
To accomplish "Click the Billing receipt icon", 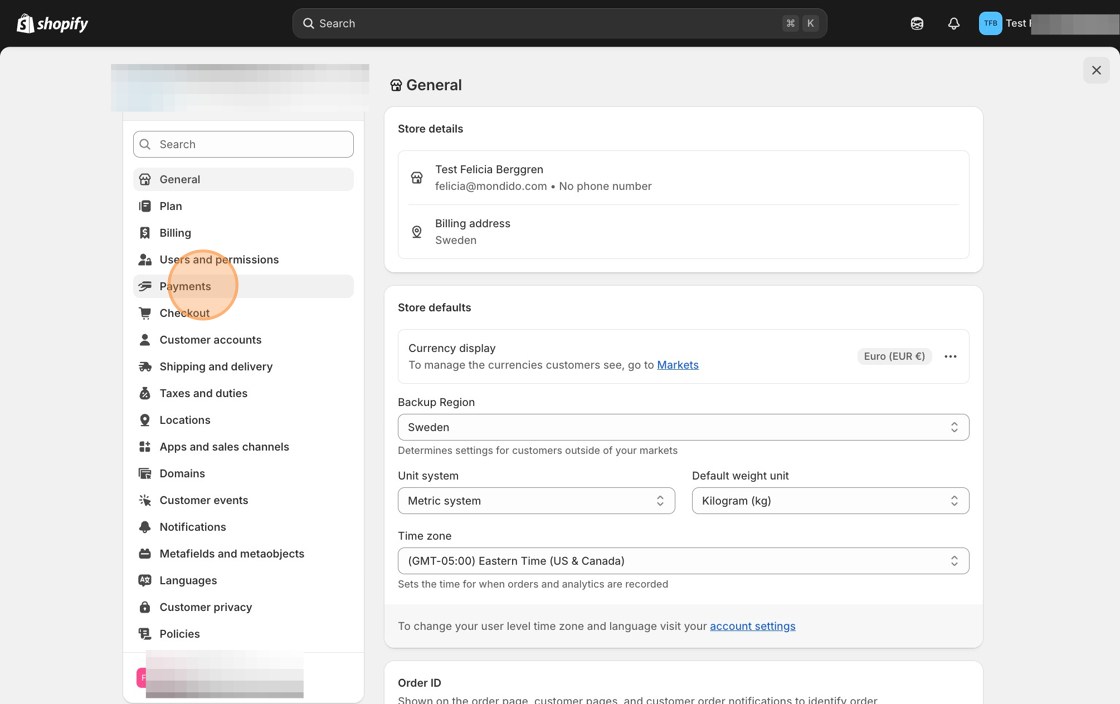I will tap(145, 233).
